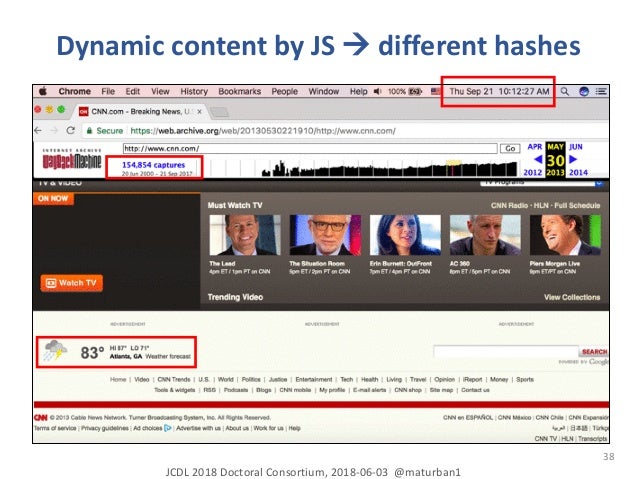
Task: Click the CNN logo in footer
Action: tap(41, 418)
